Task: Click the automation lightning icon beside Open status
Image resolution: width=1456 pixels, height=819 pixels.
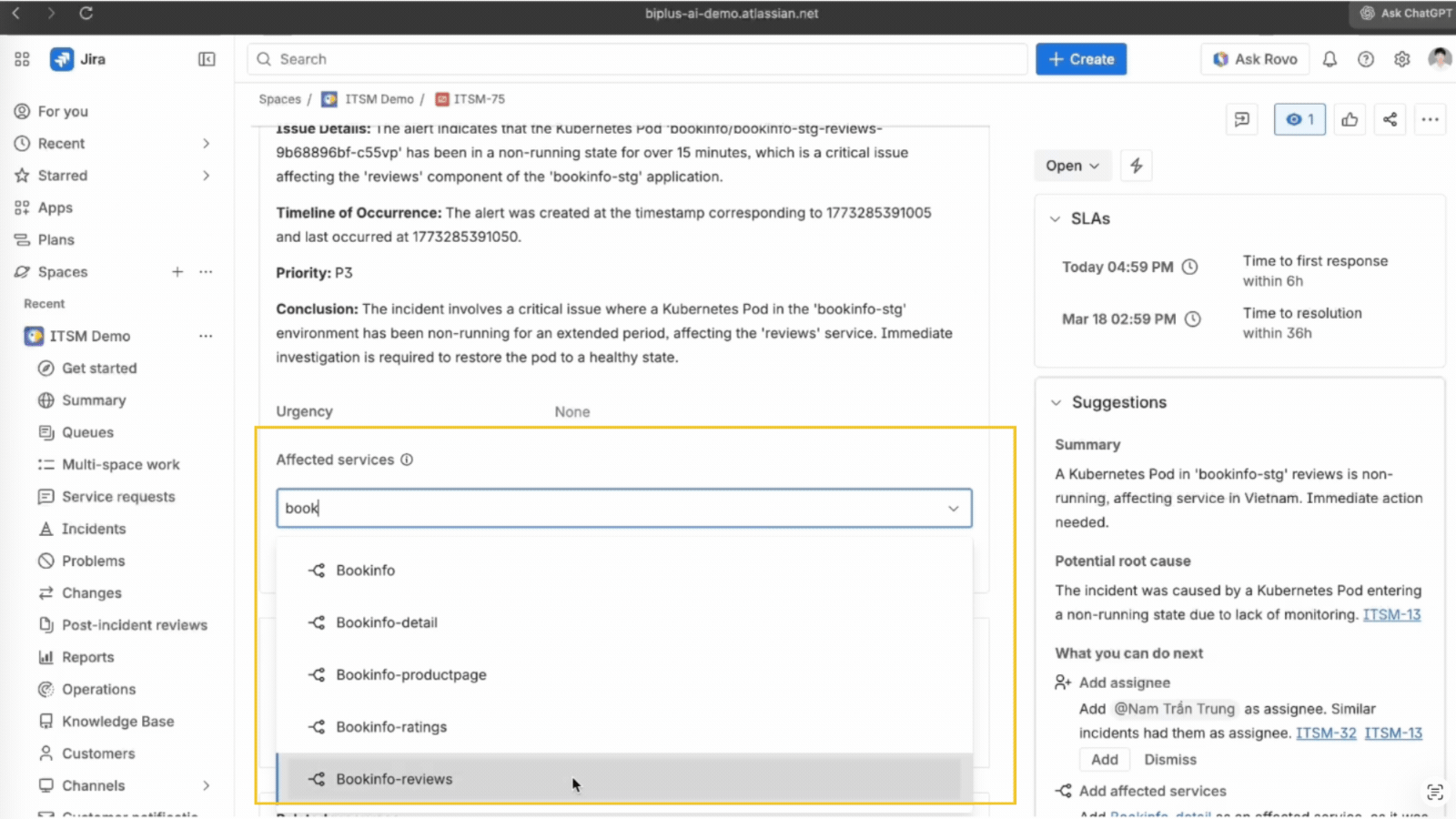Action: point(1136,165)
